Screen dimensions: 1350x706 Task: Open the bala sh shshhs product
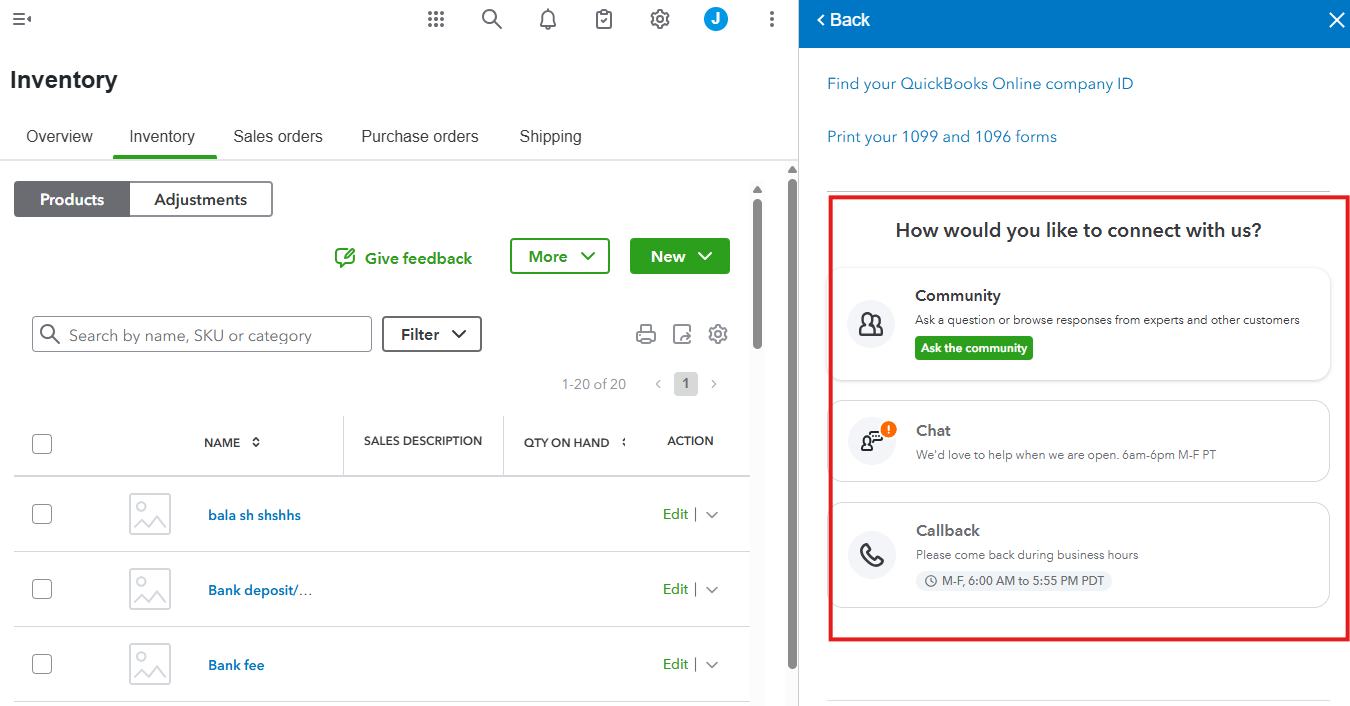(x=254, y=515)
